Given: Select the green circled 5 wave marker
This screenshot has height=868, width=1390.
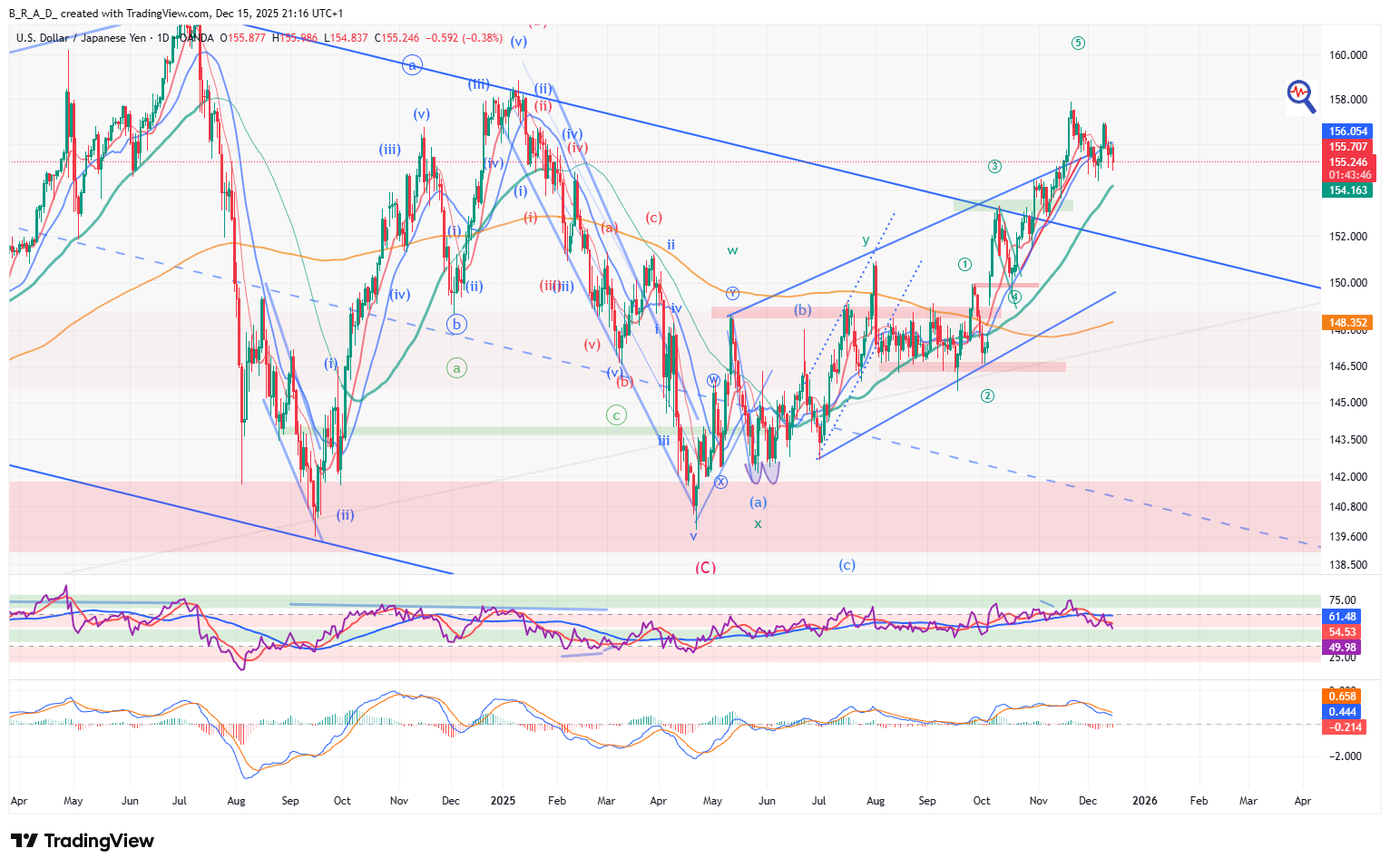Looking at the screenshot, I should click(1078, 44).
